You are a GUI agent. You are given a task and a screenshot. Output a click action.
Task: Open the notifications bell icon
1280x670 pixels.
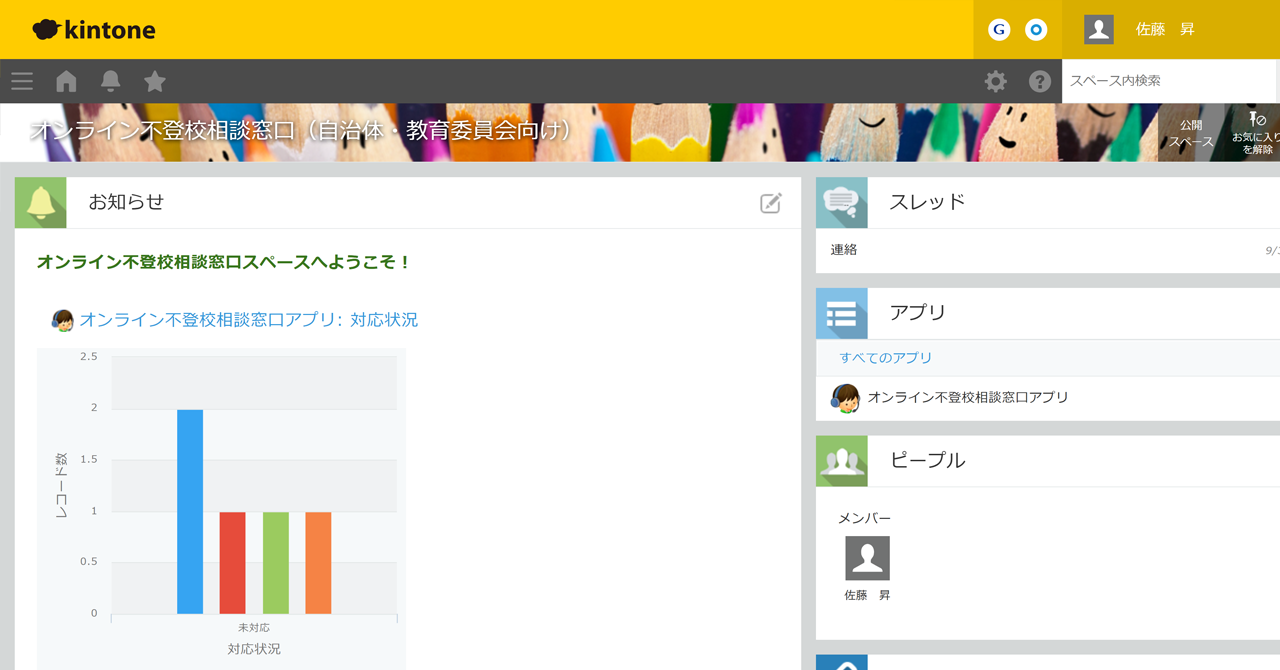point(111,81)
